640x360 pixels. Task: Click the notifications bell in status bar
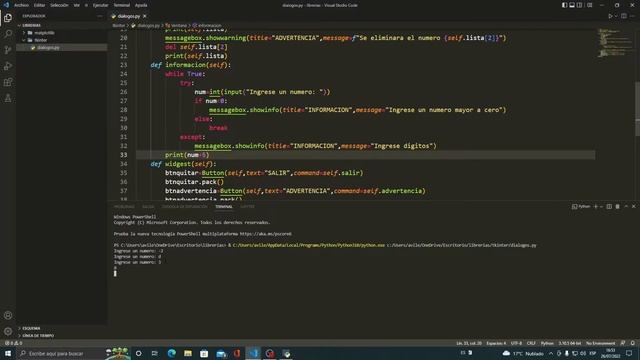(x=633, y=343)
